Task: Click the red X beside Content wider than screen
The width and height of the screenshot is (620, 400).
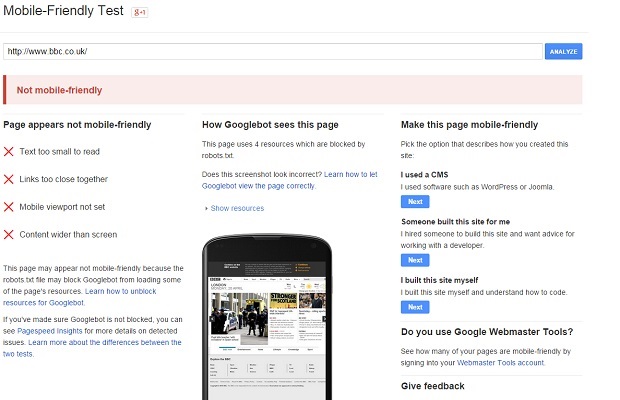Action: point(9,234)
